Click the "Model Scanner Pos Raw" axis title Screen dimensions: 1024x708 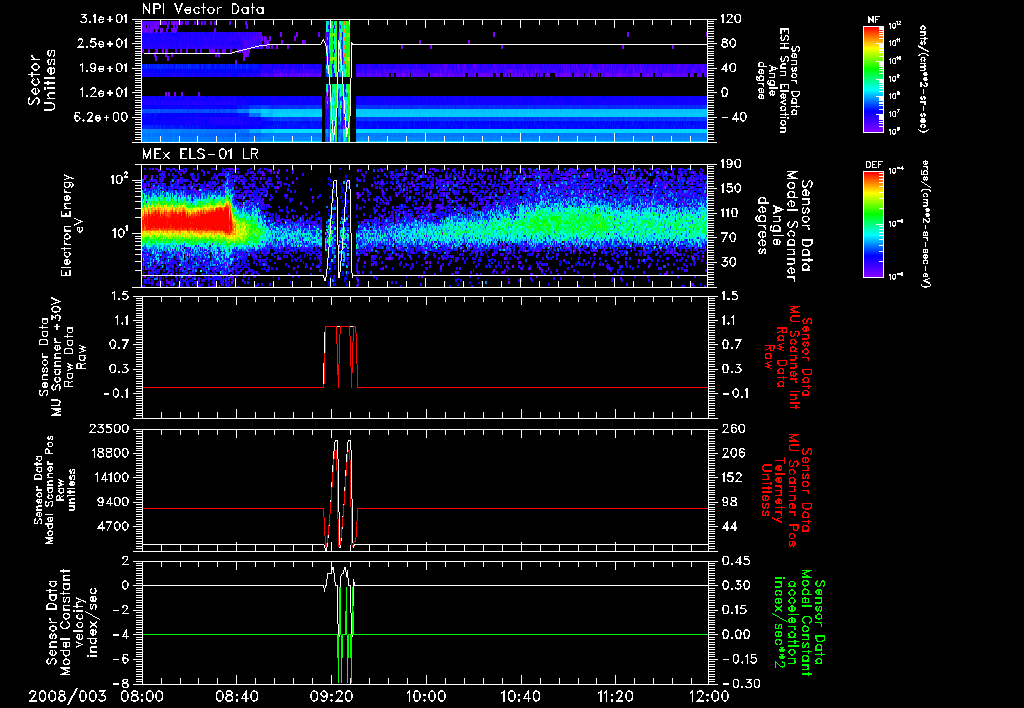(54, 491)
